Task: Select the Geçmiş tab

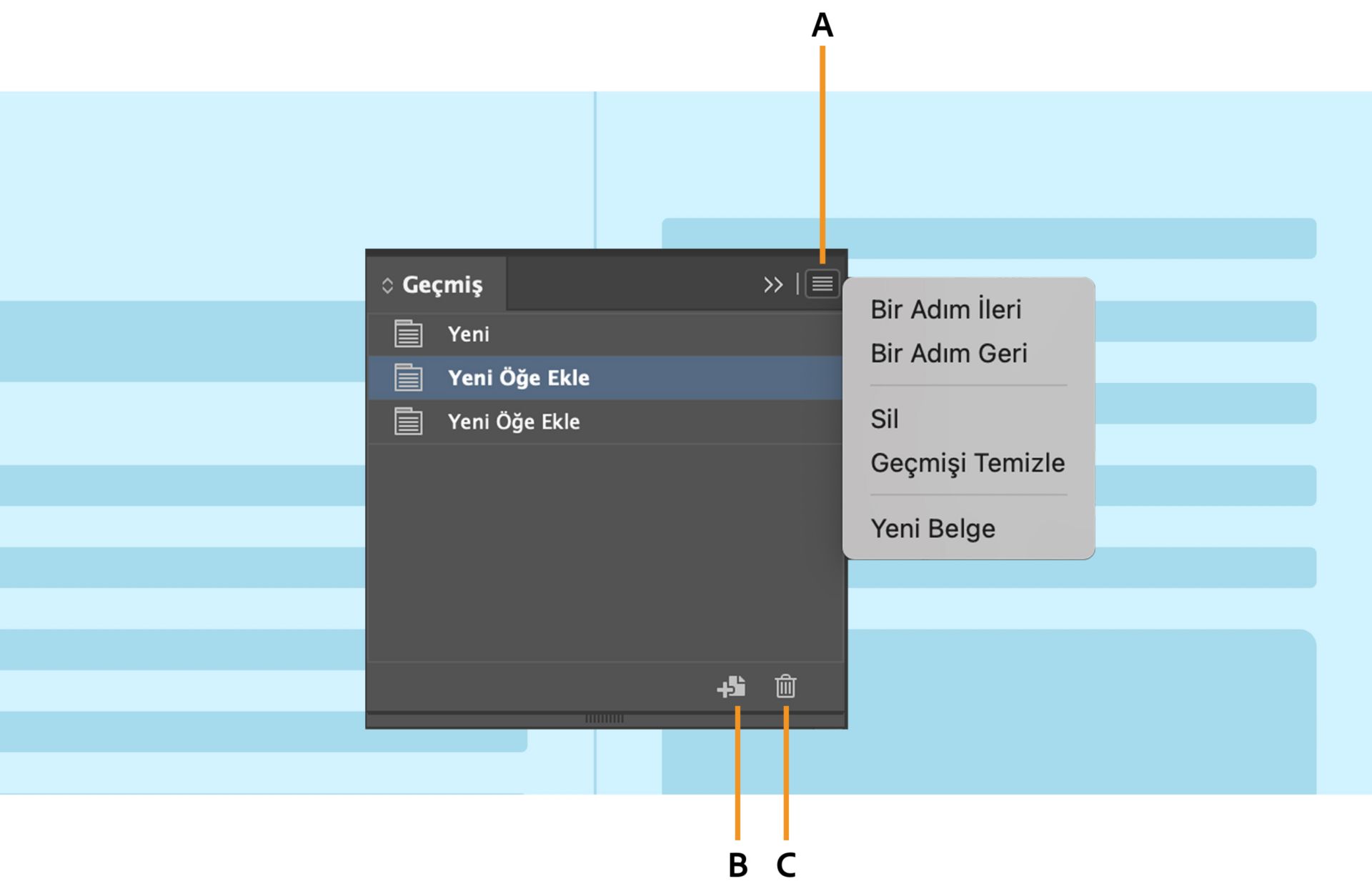Action: 442,284
